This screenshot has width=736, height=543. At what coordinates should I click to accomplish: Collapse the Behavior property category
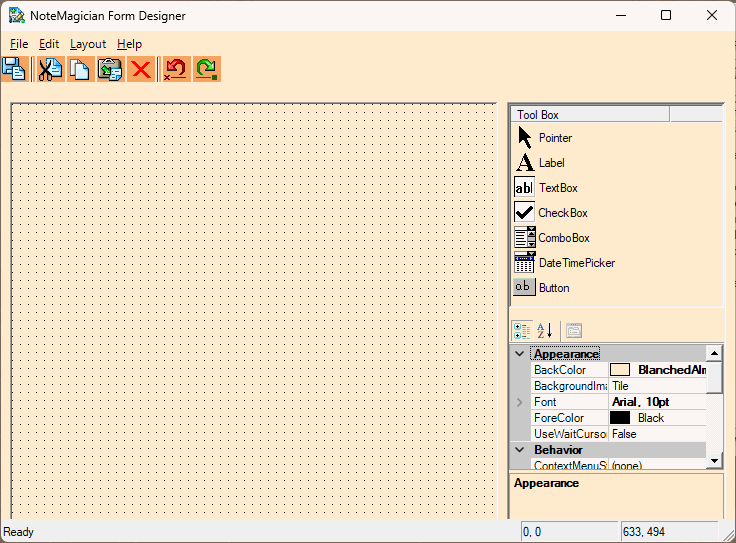[x=519, y=450]
